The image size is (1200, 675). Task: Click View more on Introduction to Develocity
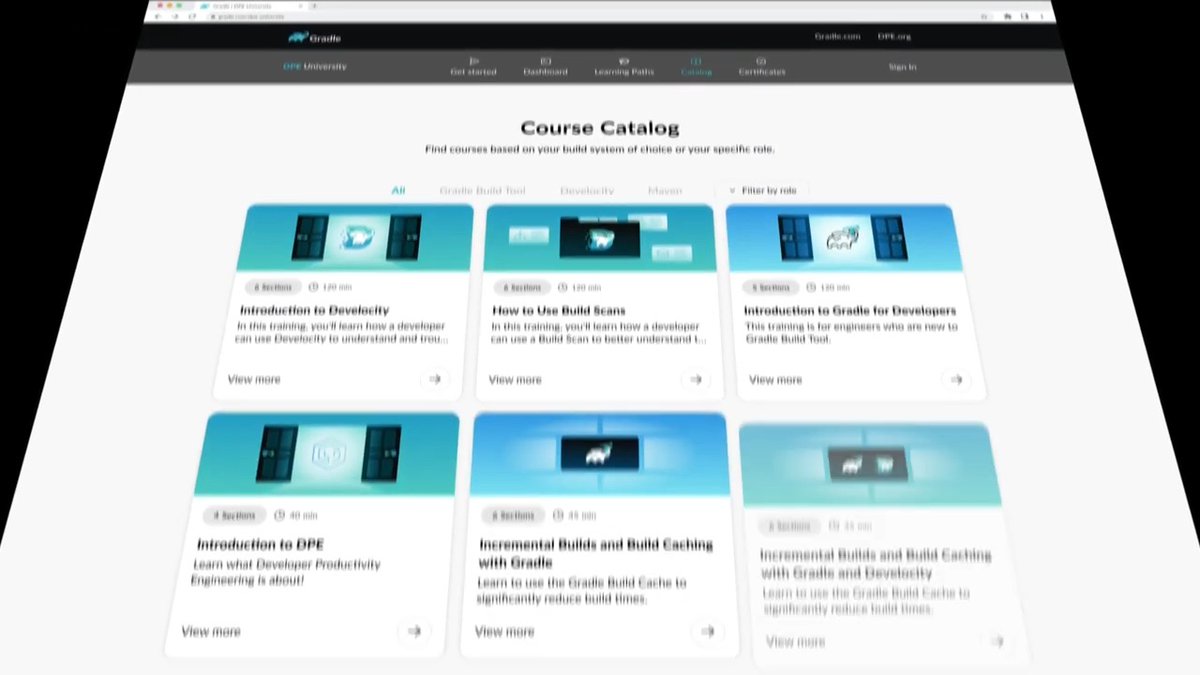pos(254,380)
